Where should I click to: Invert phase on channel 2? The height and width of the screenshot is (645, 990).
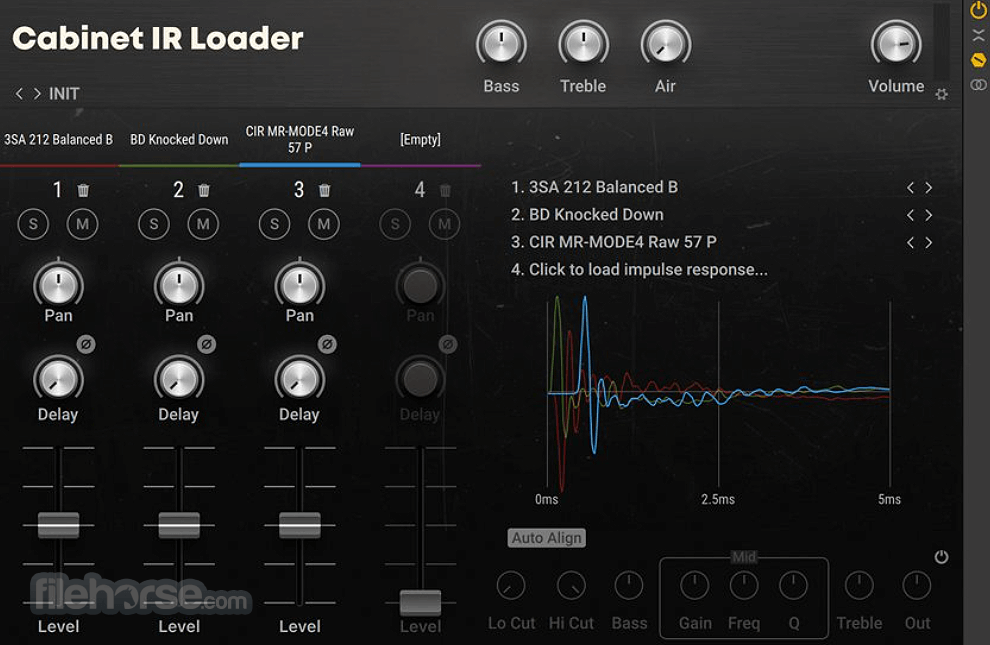206,344
